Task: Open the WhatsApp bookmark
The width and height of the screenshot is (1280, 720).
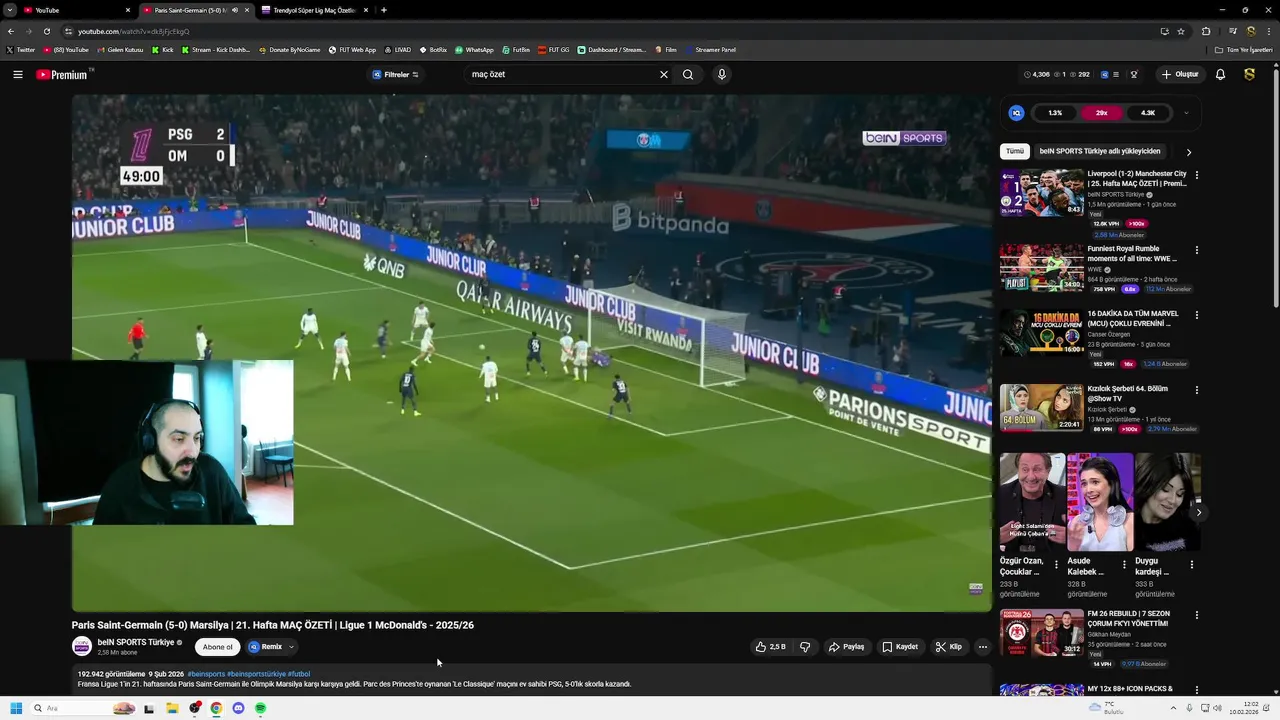Action: (474, 49)
